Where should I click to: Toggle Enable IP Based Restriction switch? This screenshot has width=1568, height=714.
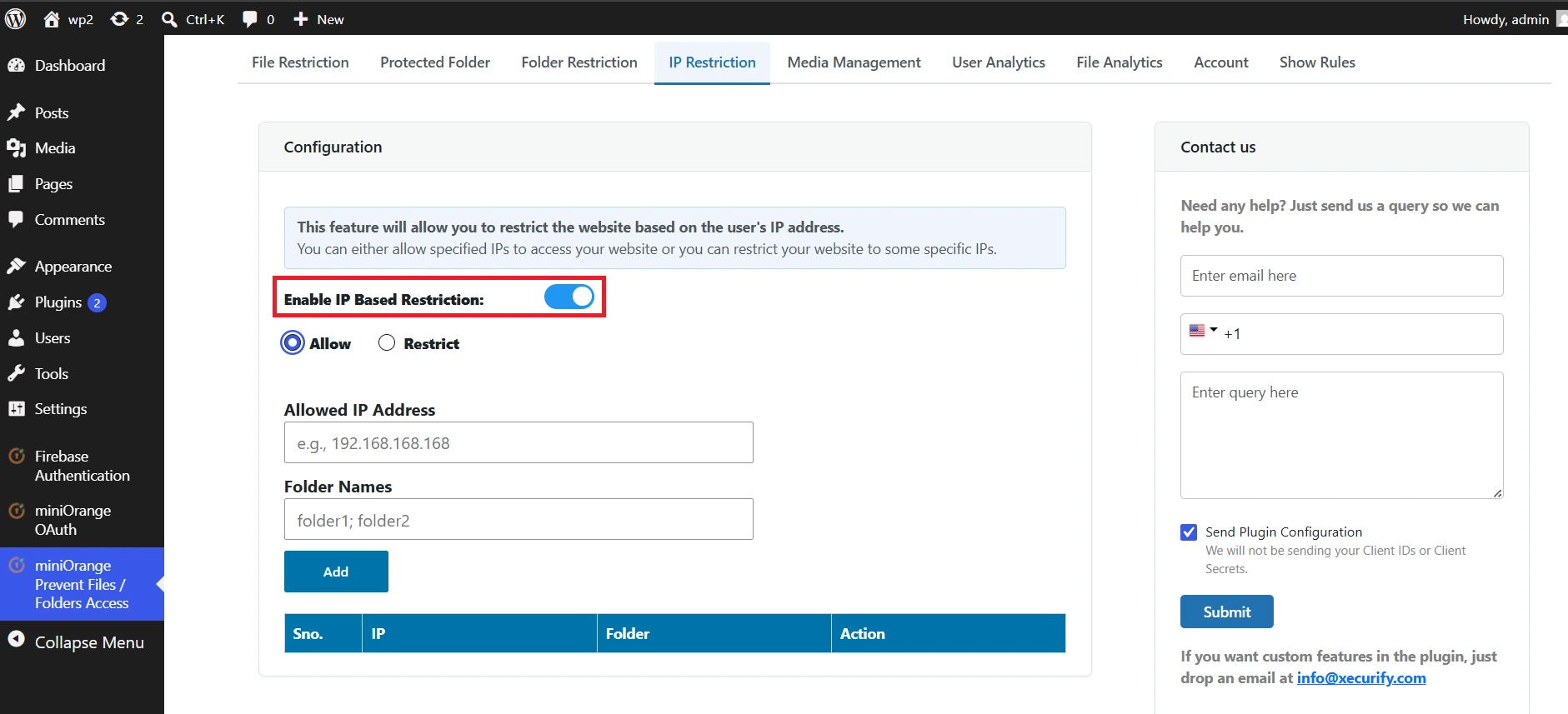point(569,297)
